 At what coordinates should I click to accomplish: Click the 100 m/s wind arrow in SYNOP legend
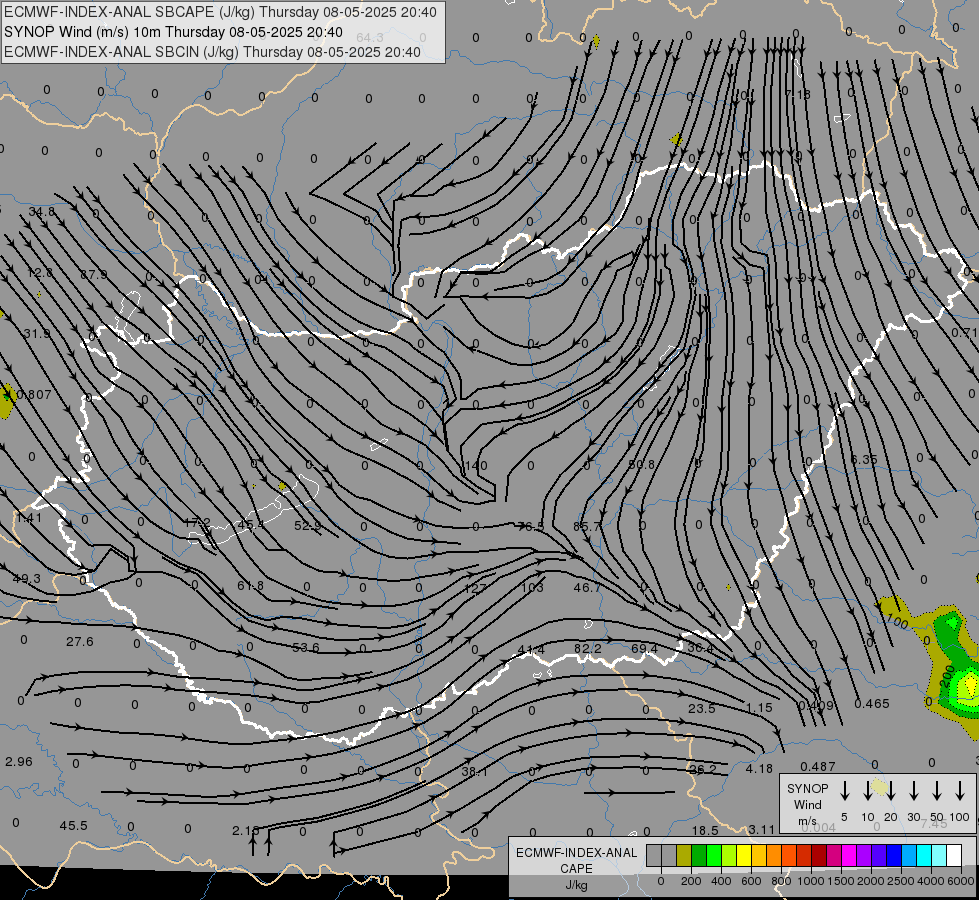960,791
